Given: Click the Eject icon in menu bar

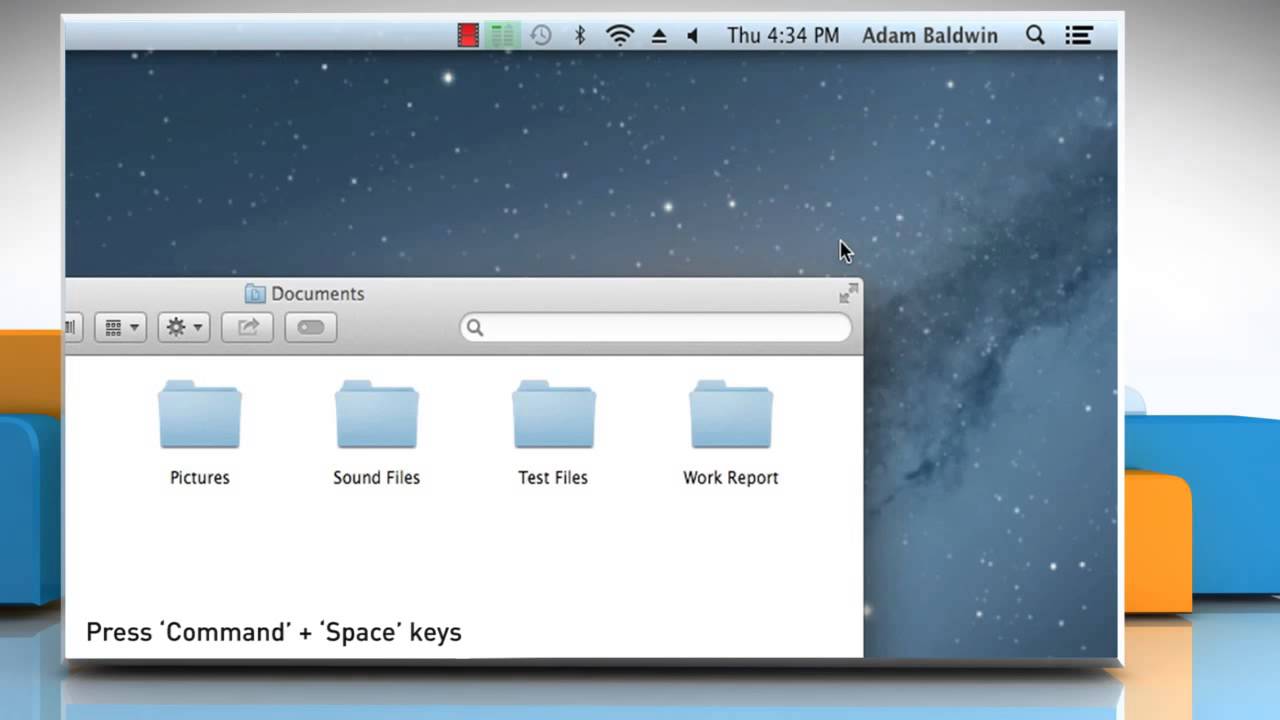Looking at the screenshot, I should [x=659, y=36].
